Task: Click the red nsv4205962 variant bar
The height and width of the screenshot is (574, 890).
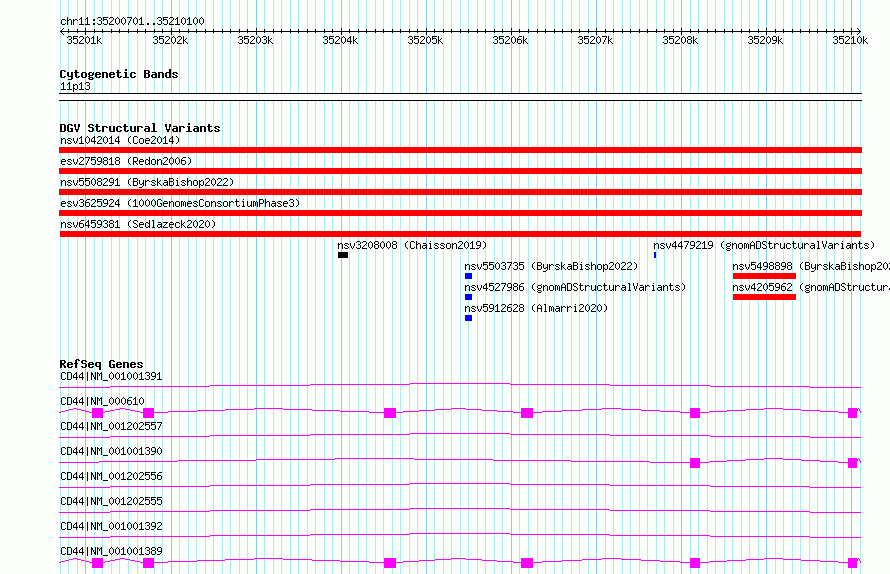Action: pyautogui.click(x=764, y=297)
